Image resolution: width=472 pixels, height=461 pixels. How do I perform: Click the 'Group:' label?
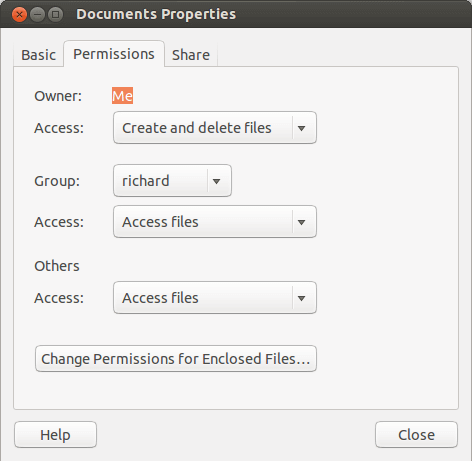(x=57, y=181)
